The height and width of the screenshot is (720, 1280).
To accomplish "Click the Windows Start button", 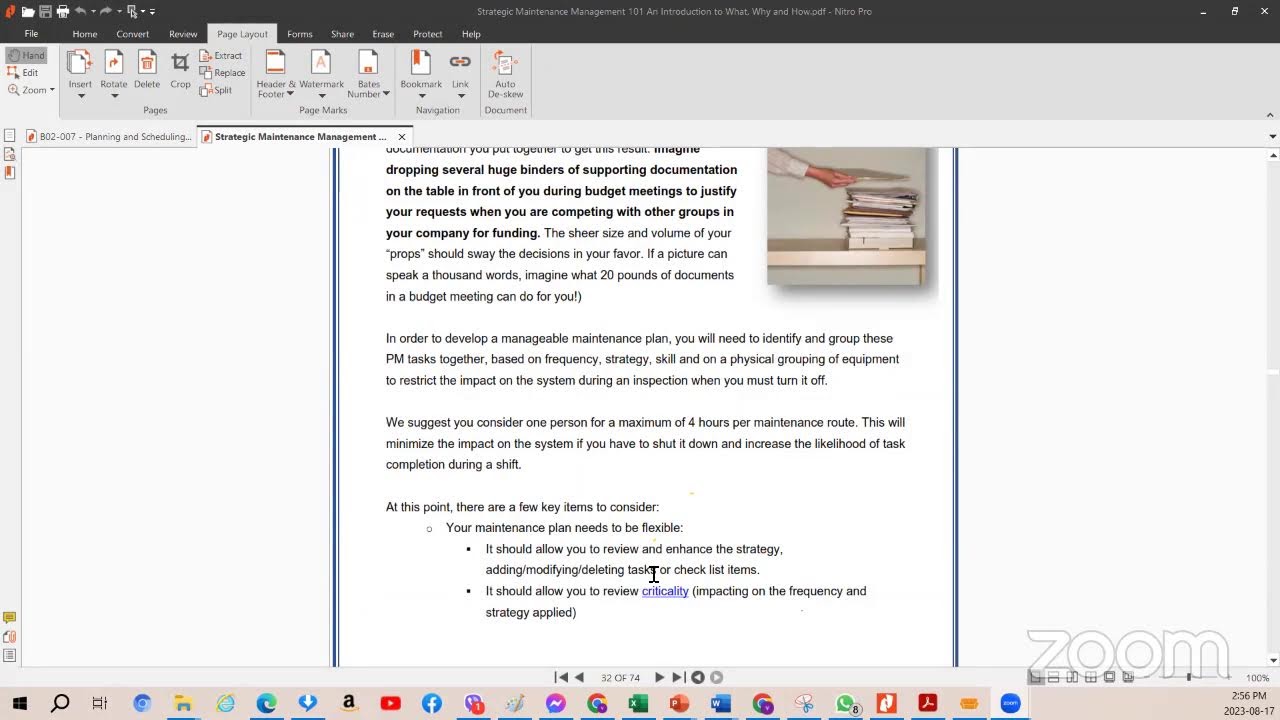I will tap(19, 704).
